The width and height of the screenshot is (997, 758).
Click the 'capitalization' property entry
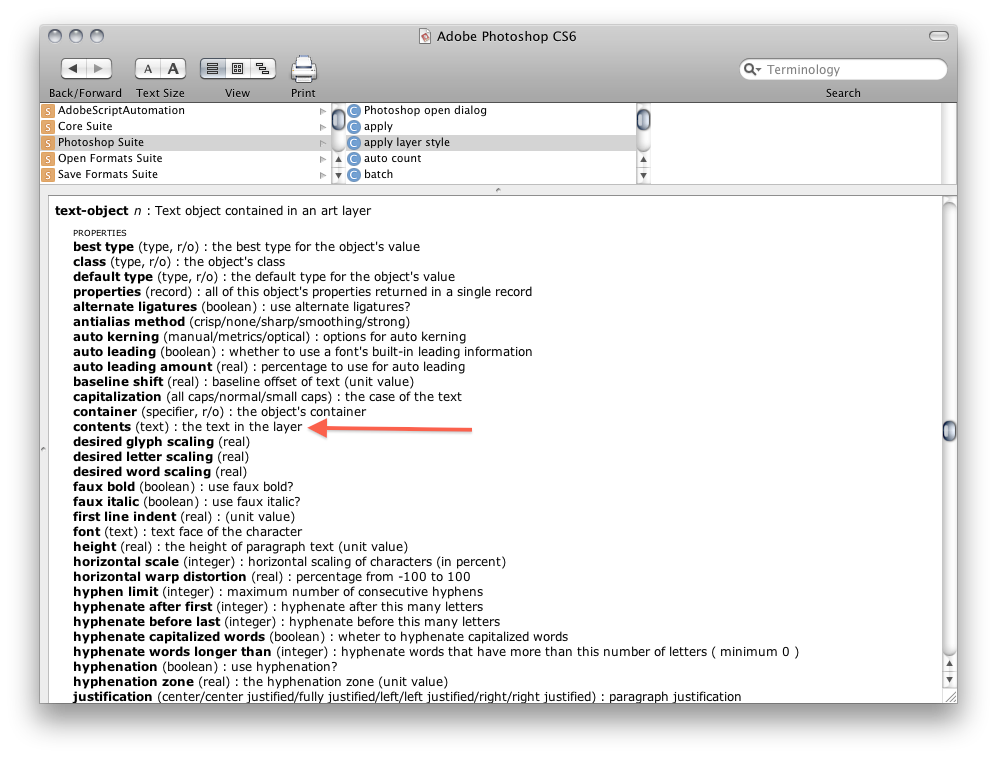267,397
